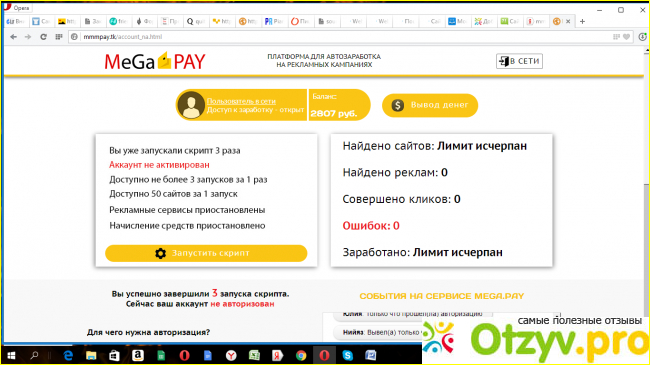Click the 'В СЕТИ' button
Screen dimensions: 650x365
(x=519, y=61)
